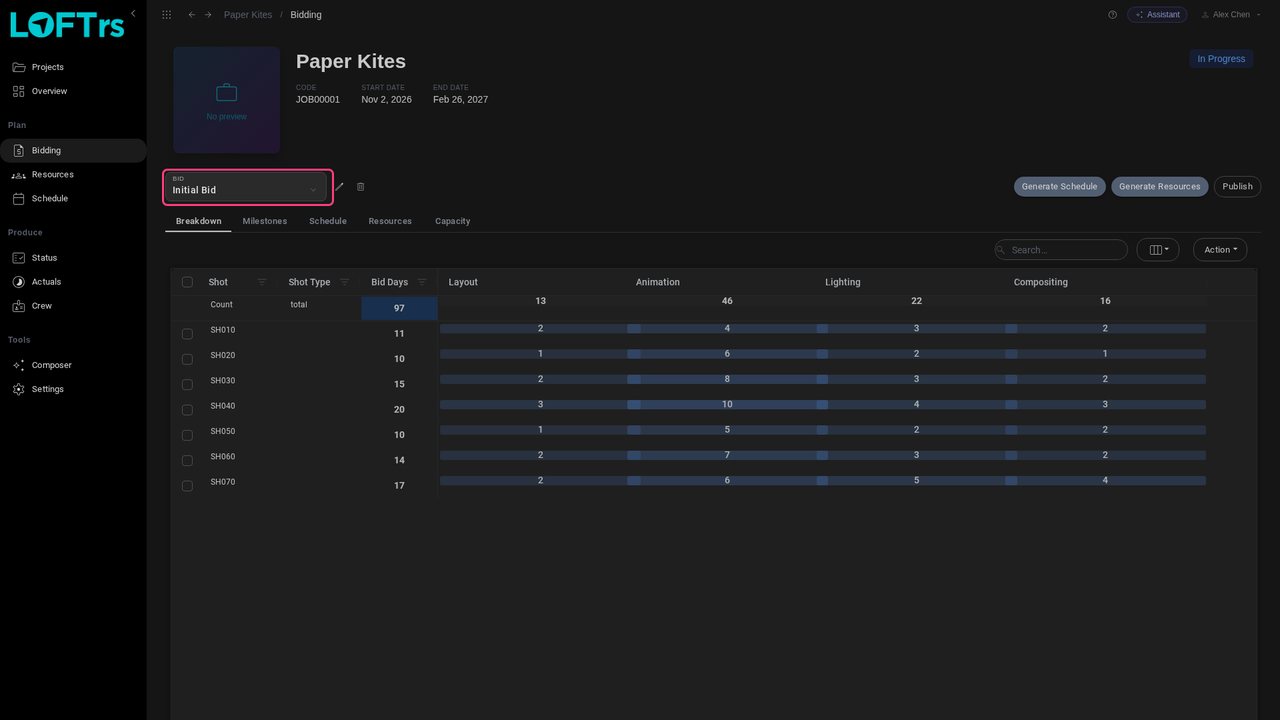Click the back navigation arrow
Screen dimensions: 1280x720
(x=192, y=15)
